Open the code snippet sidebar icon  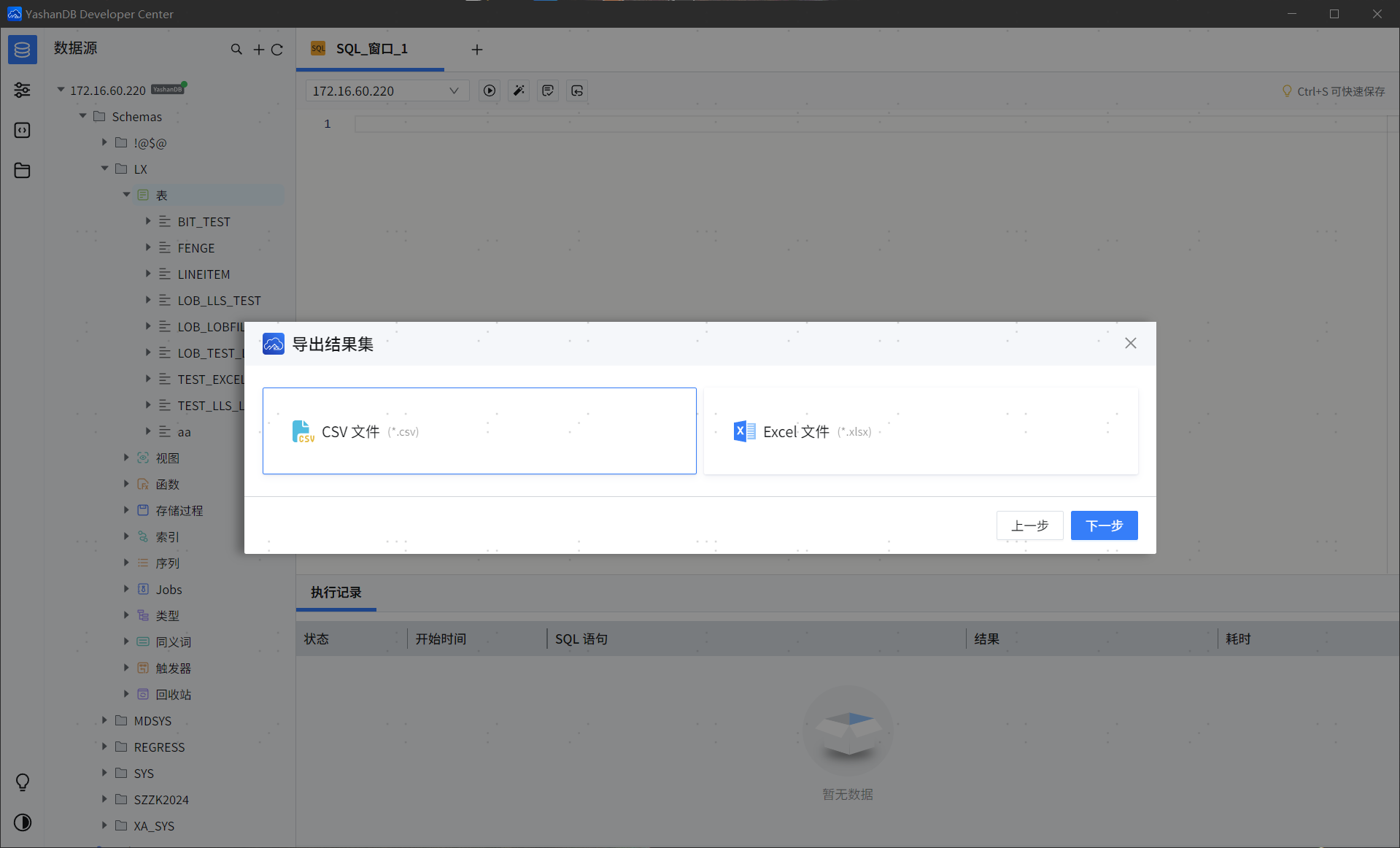(x=22, y=130)
